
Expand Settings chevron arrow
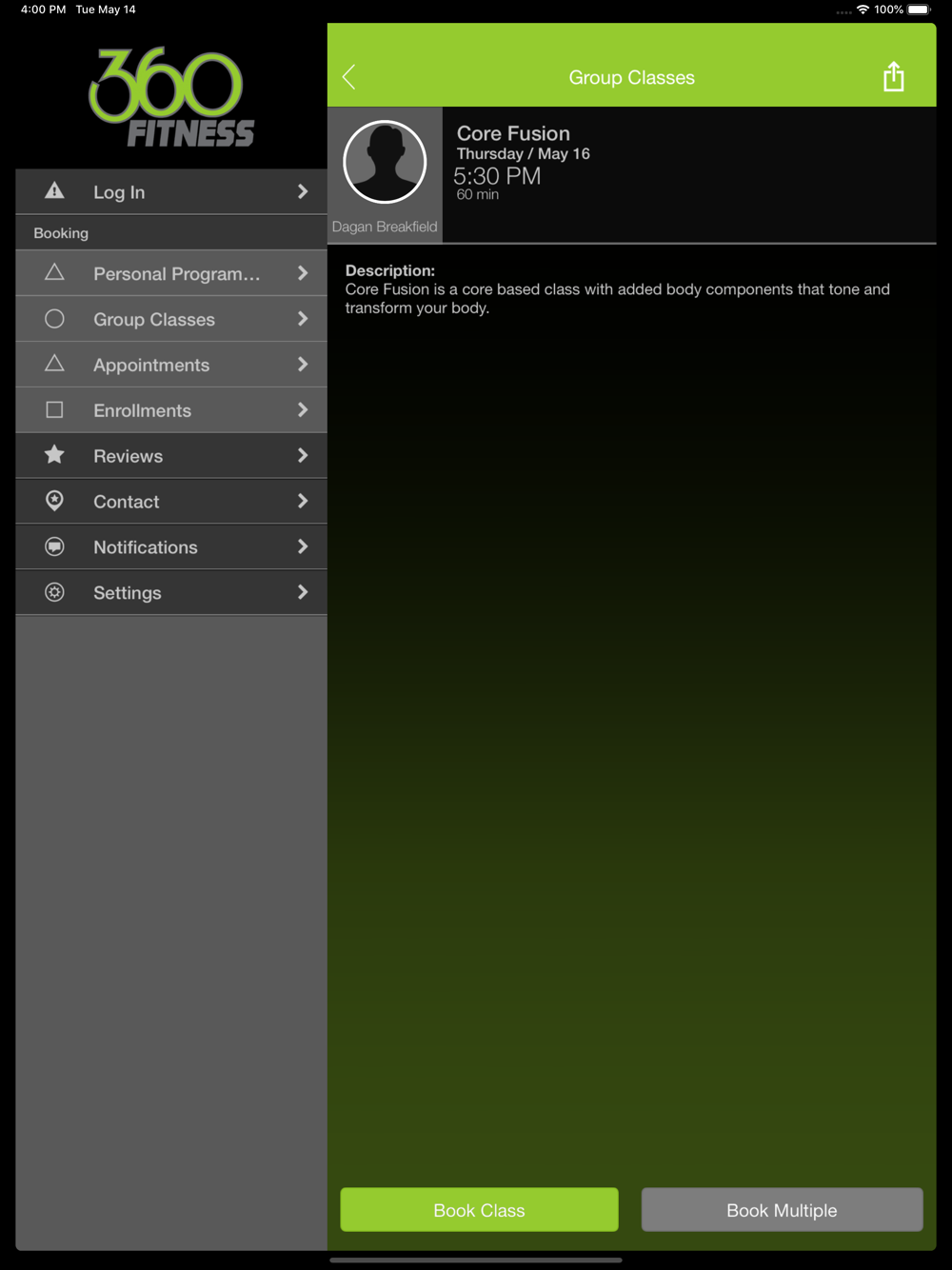pos(303,593)
